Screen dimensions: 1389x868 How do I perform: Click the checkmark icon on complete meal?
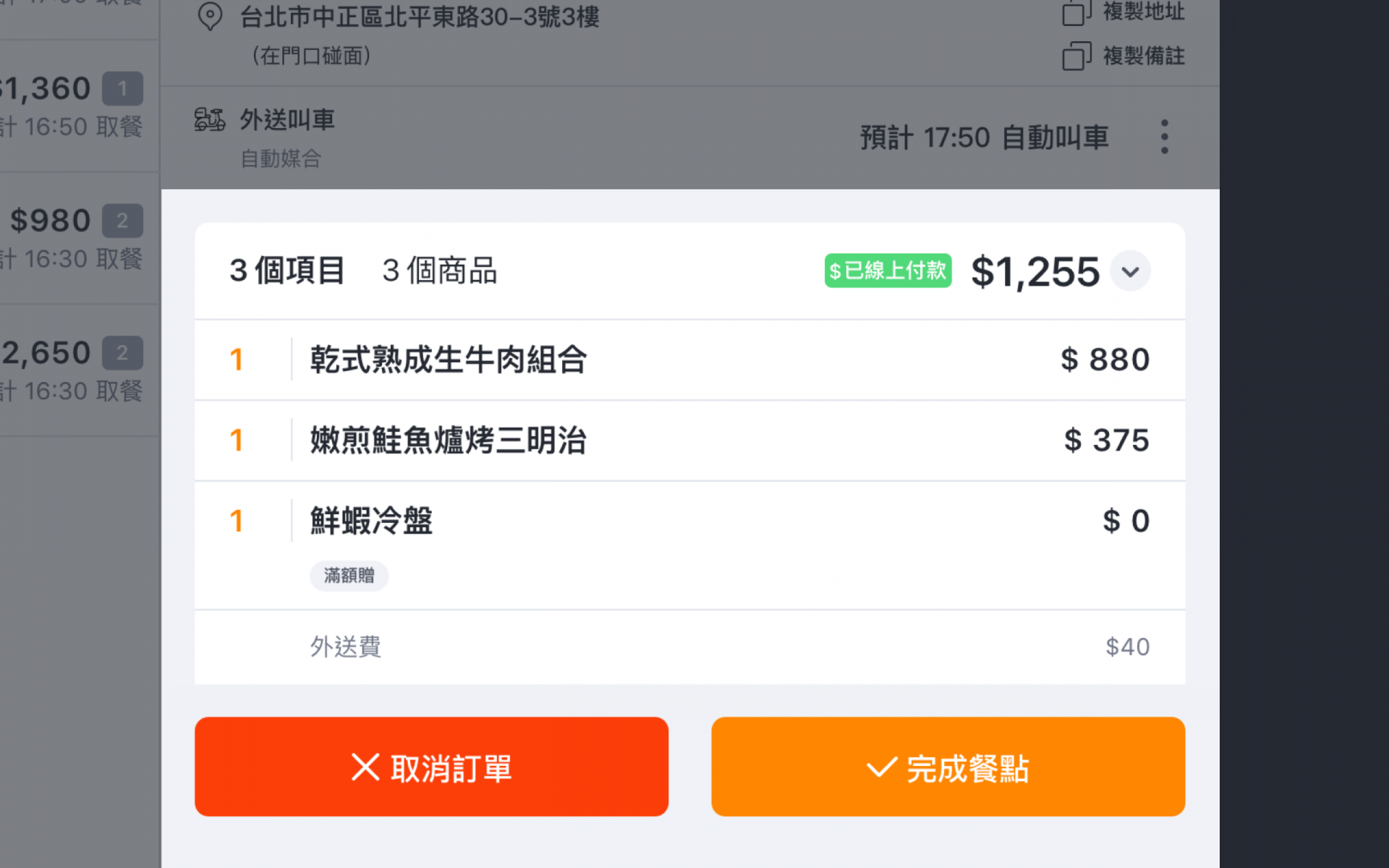[x=881, y=767]
